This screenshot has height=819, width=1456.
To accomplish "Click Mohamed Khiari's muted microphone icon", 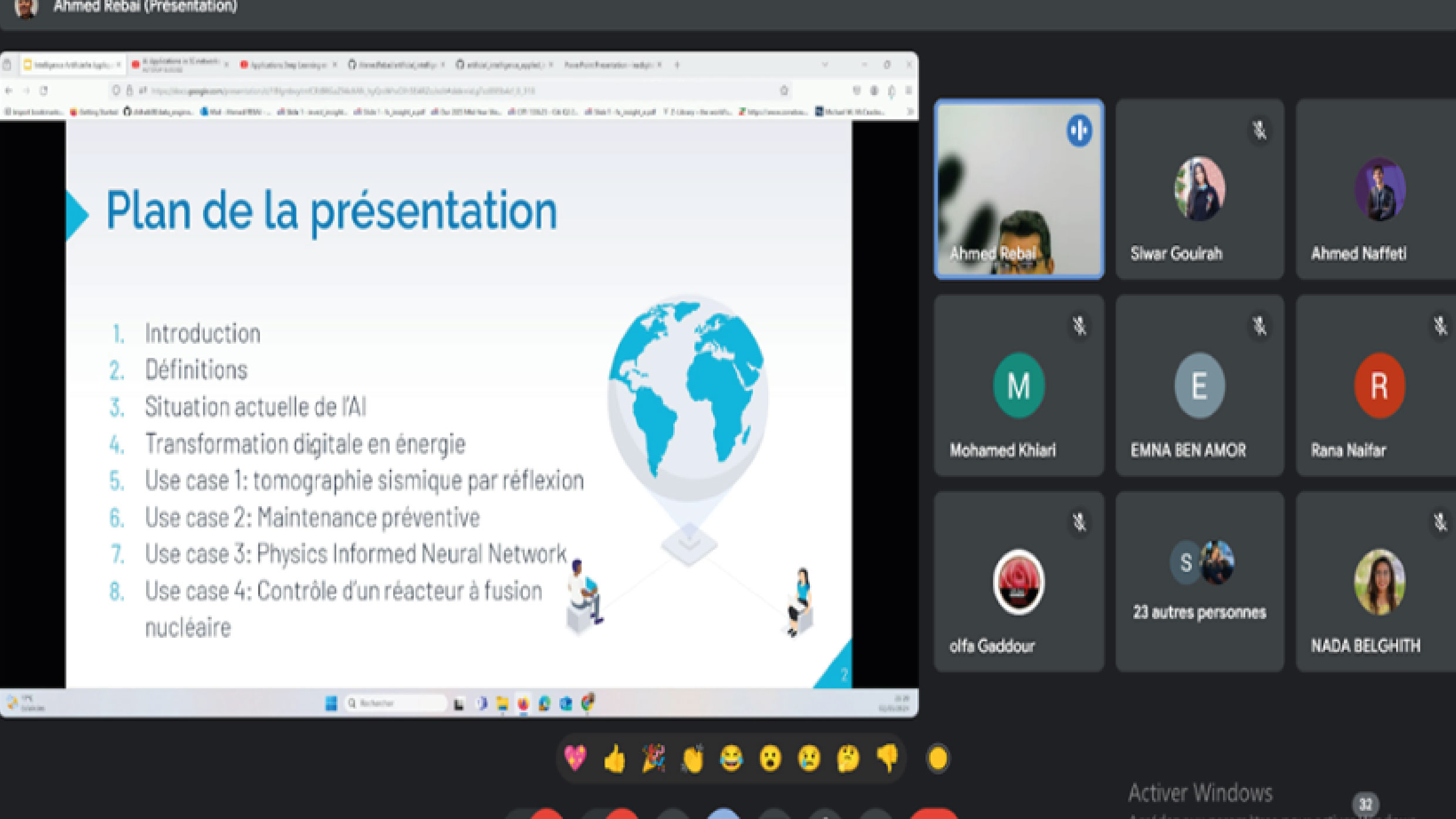I will coord(1079,326).
